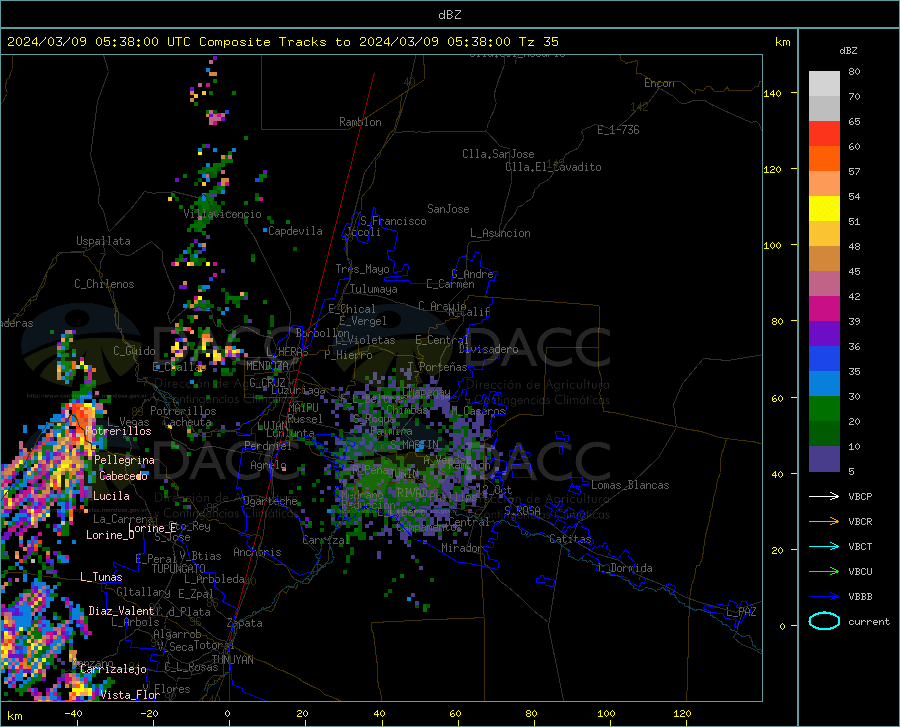Click the 'Tz 35' header value
Image resolution: width=900 pixels, height=727 pixels.
coord(538,42)
